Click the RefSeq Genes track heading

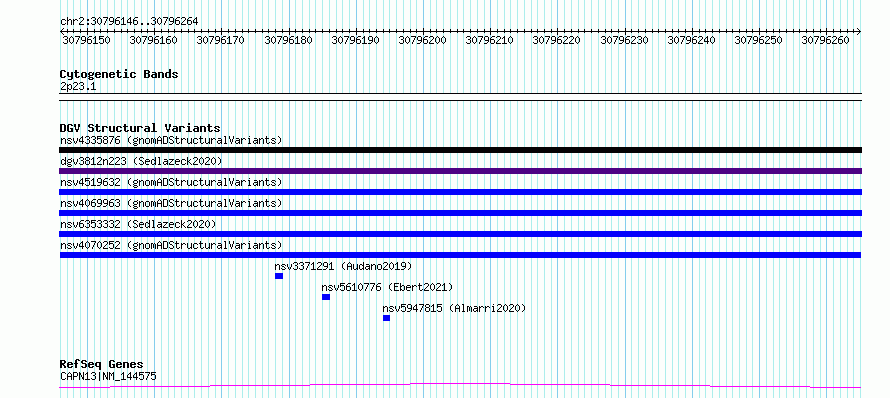tap(101, 364)
